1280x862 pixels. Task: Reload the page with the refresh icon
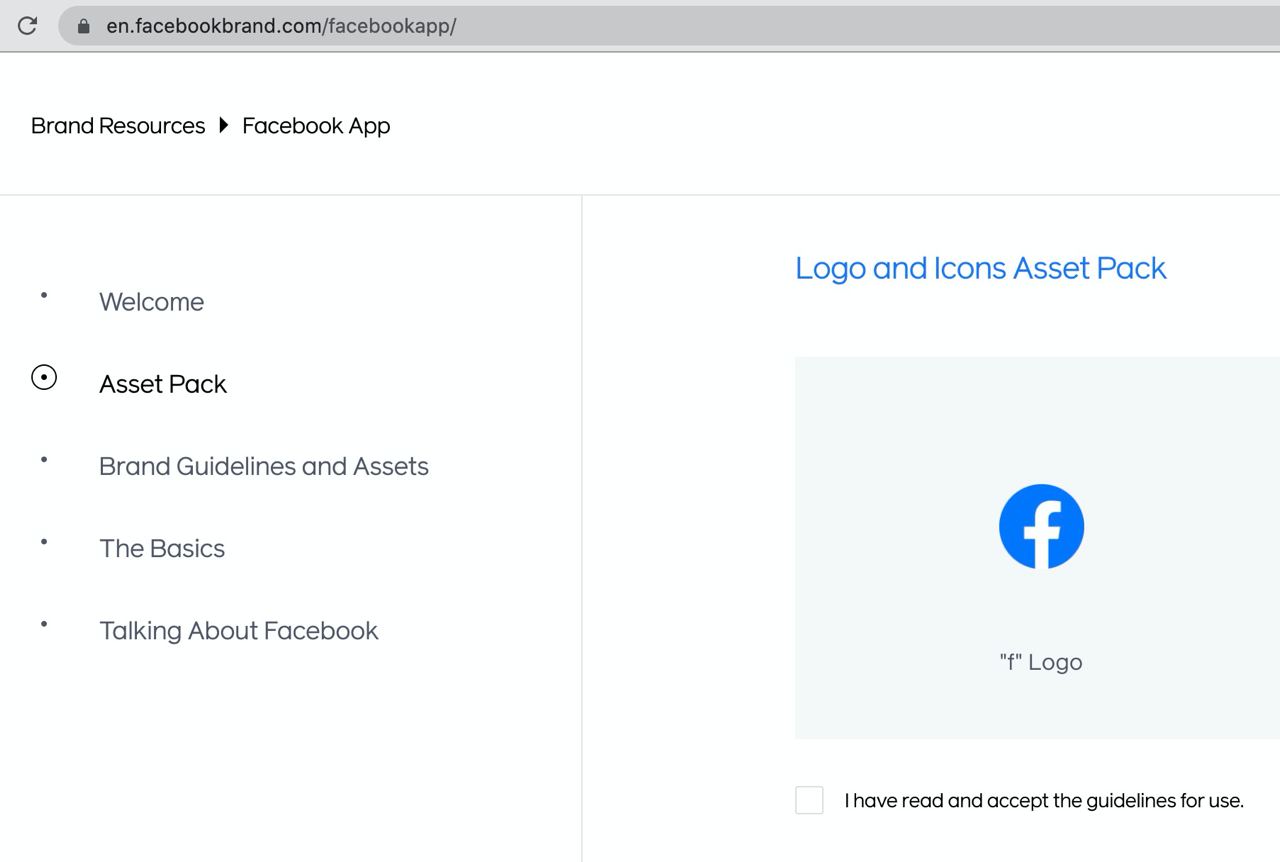[x=27, y=26]
